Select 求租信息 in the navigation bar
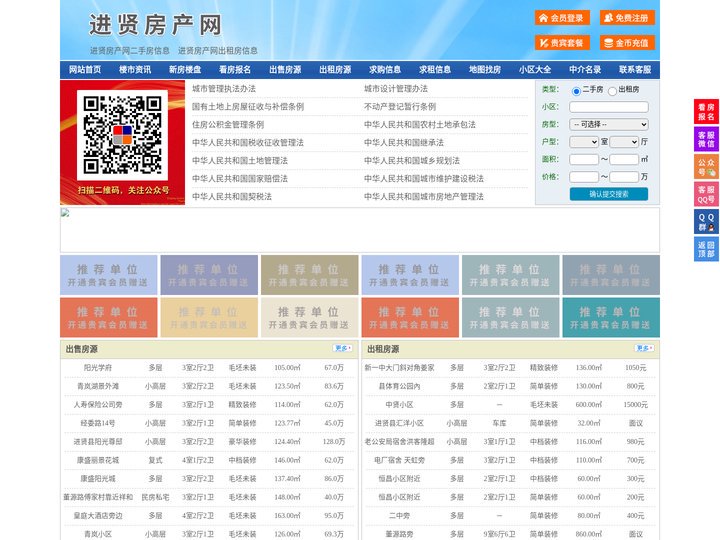The image size is (720, 540). pyautogui.click(x=435, y=70)
